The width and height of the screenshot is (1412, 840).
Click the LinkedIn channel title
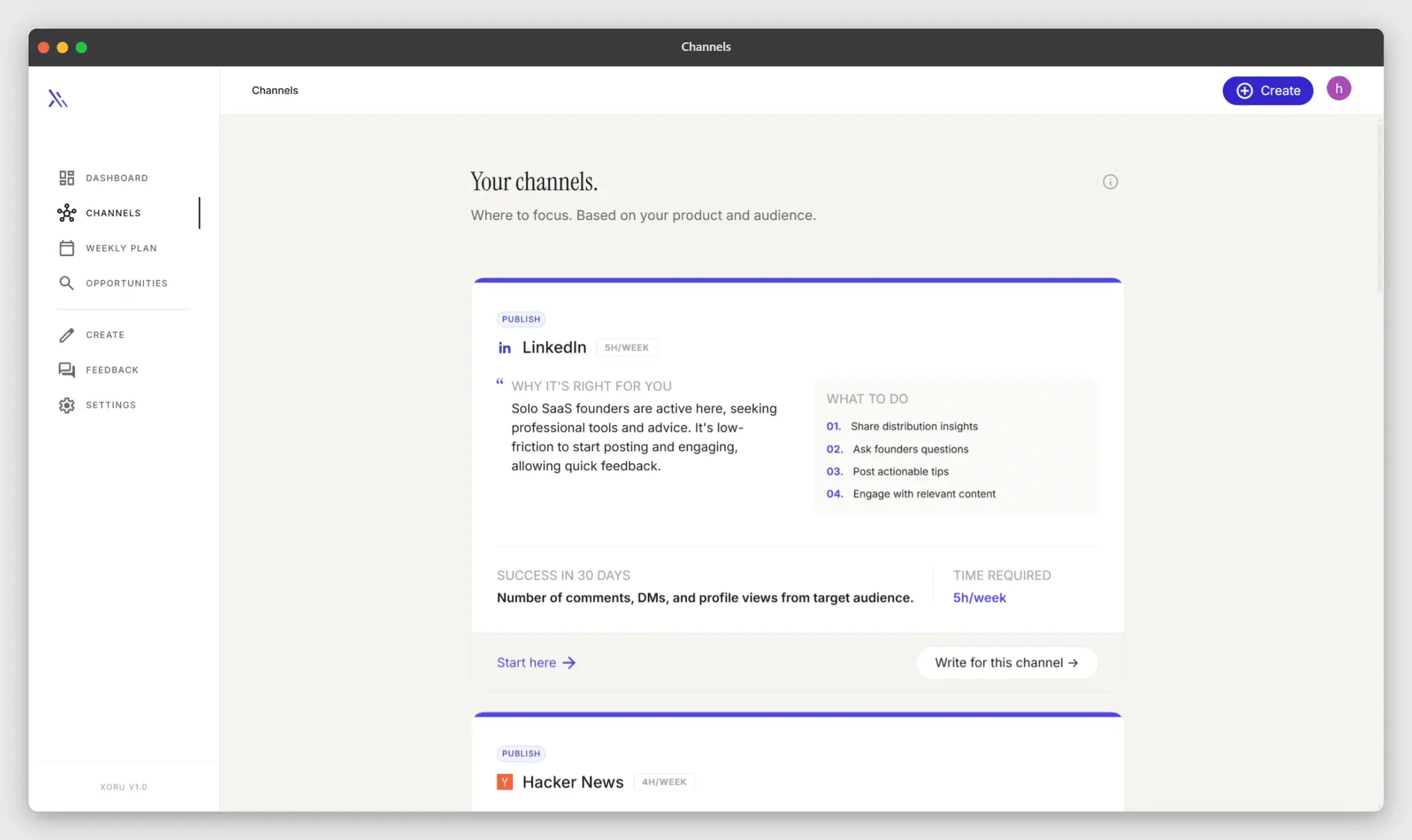click(x=554, y=347)
